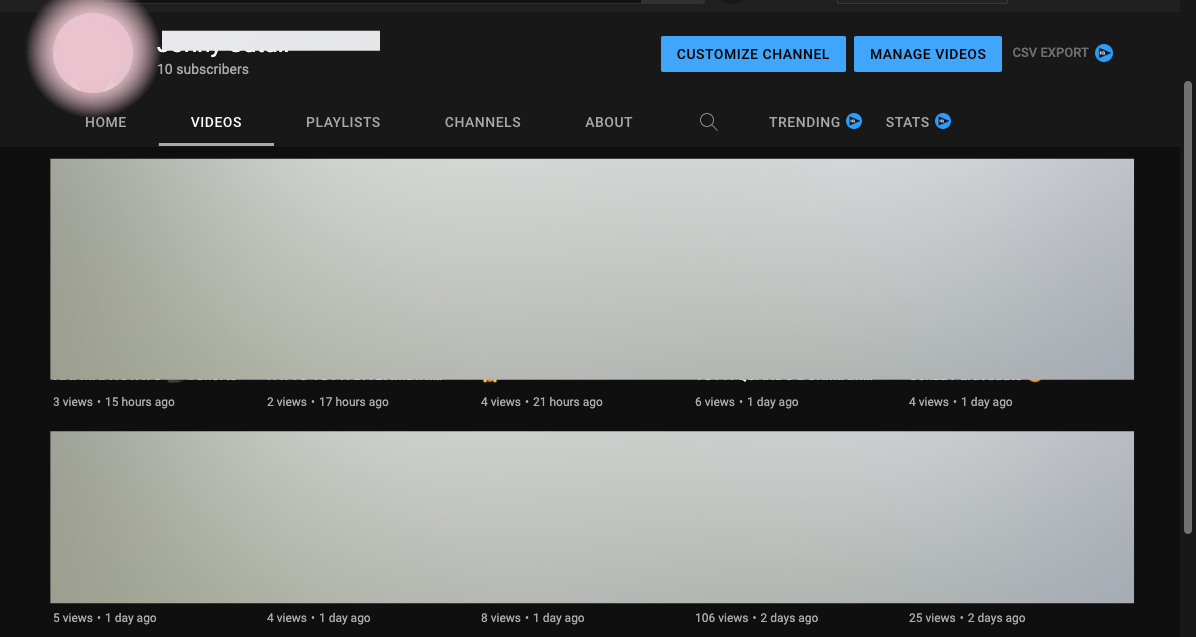Click the page vertical scrollbar
Image resolution: width=1196 pixels, height=637 pixels.
click(x=1187, y=307)
